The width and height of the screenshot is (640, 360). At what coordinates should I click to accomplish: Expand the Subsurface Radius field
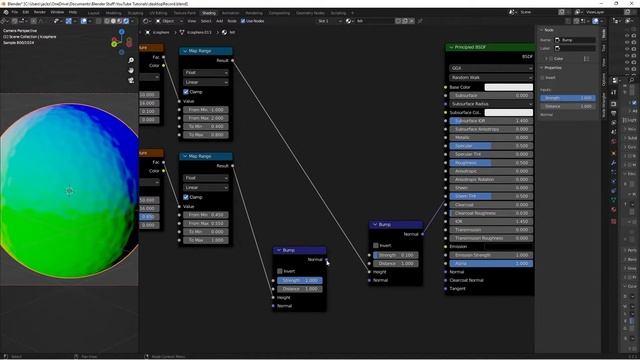(x=491, y=104)
